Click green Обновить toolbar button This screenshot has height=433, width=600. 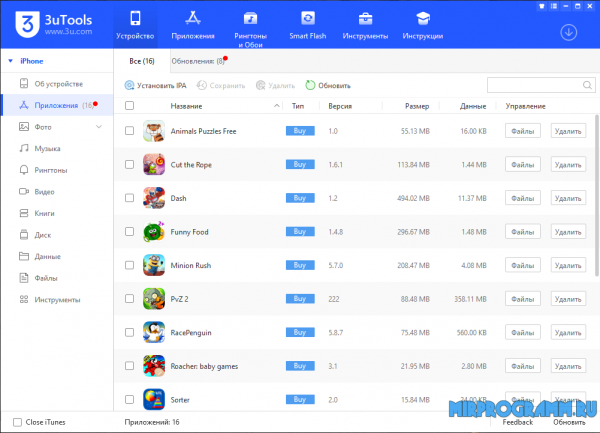coord(328,85)
